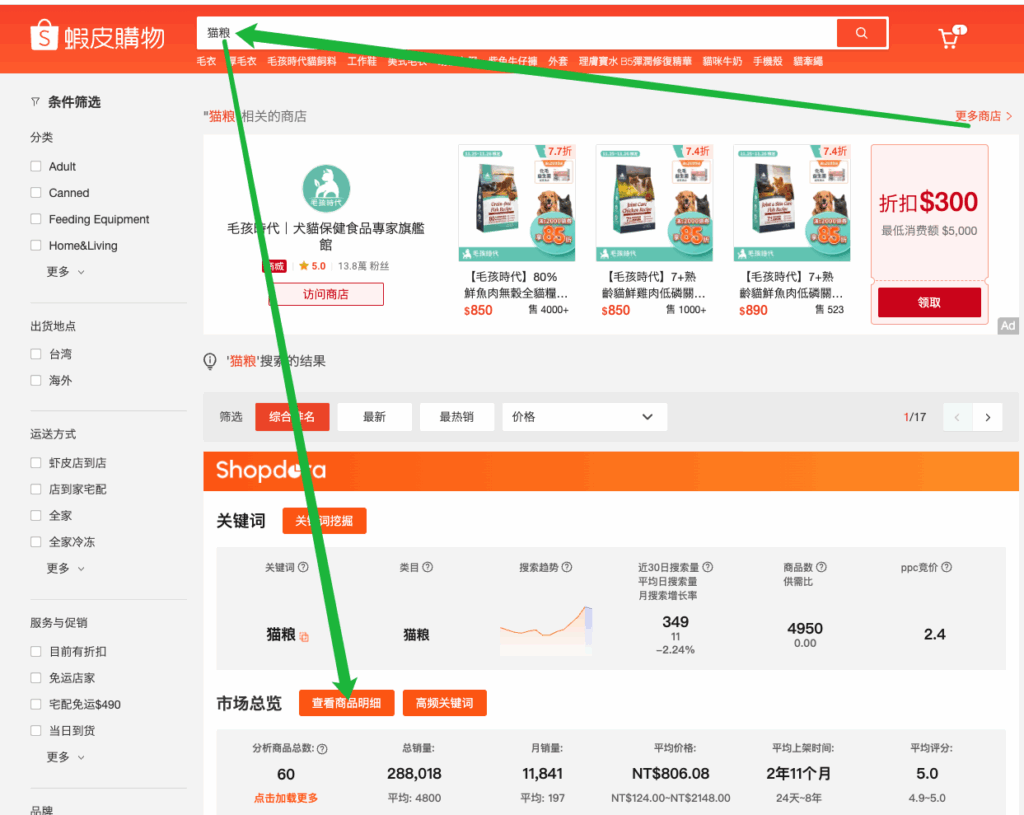
Task: Expand 更多 under 运送方式
Action: pos(65,568)
